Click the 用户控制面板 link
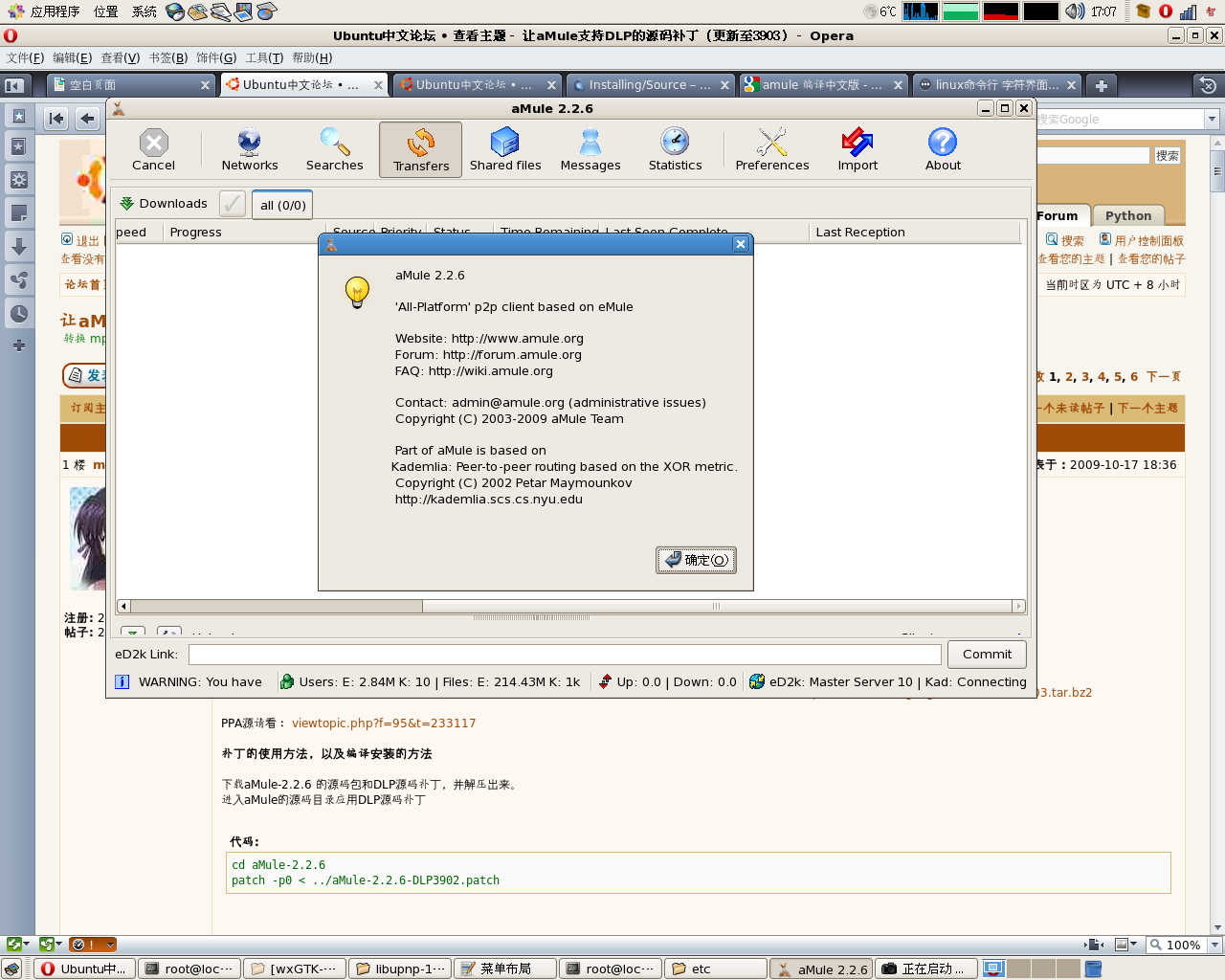Image resolution: width=1225 pixels, height=980 pixels. (x=1148, y=240)
